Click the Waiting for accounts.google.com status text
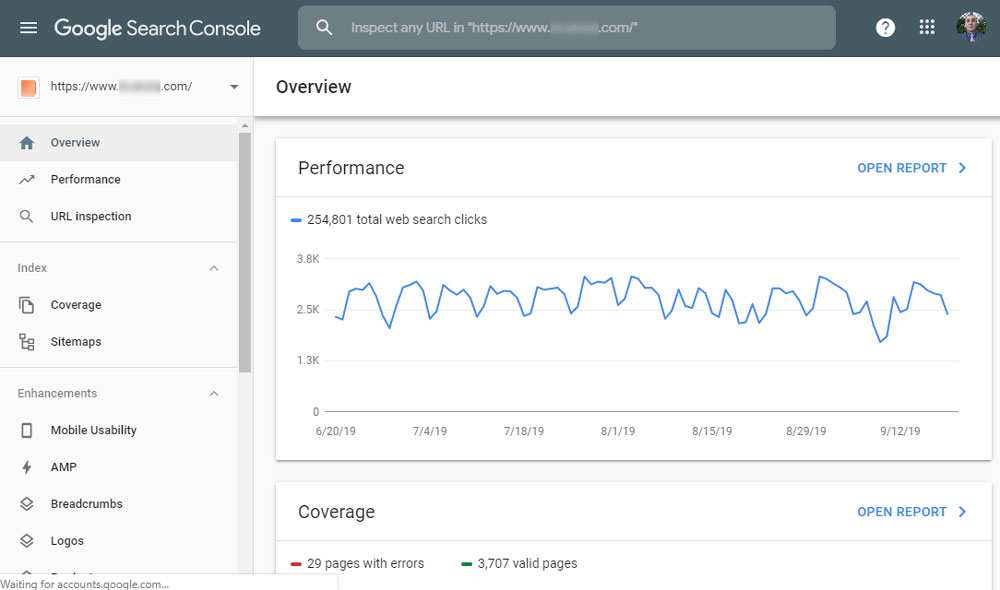The height and width of the screenshot is (590, 1000). [x=84, y=584]
